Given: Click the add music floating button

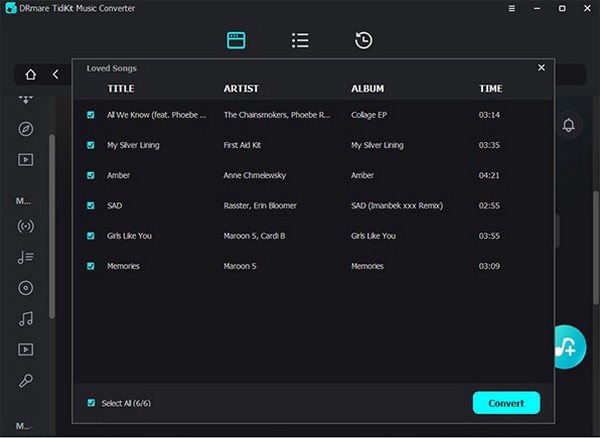Looking at the screenshot, I should pyautogui.click(x=567, y=347).
